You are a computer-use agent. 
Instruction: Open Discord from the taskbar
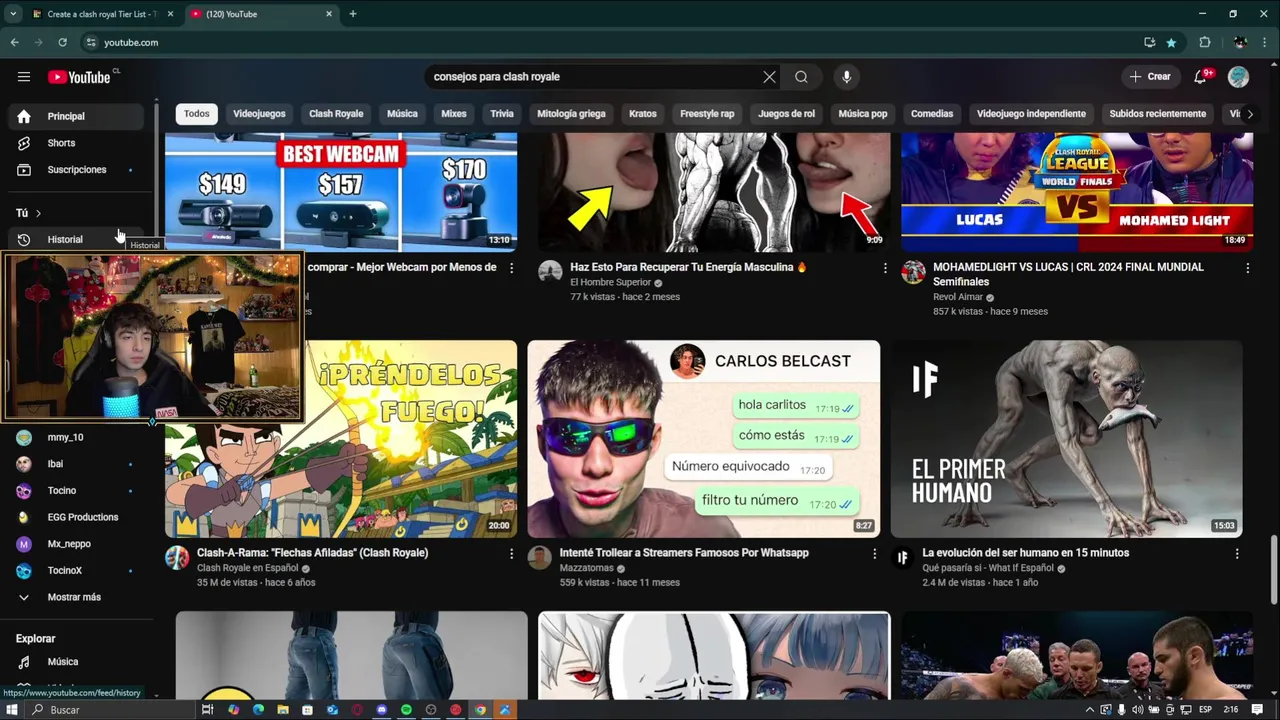pos(381,710)
